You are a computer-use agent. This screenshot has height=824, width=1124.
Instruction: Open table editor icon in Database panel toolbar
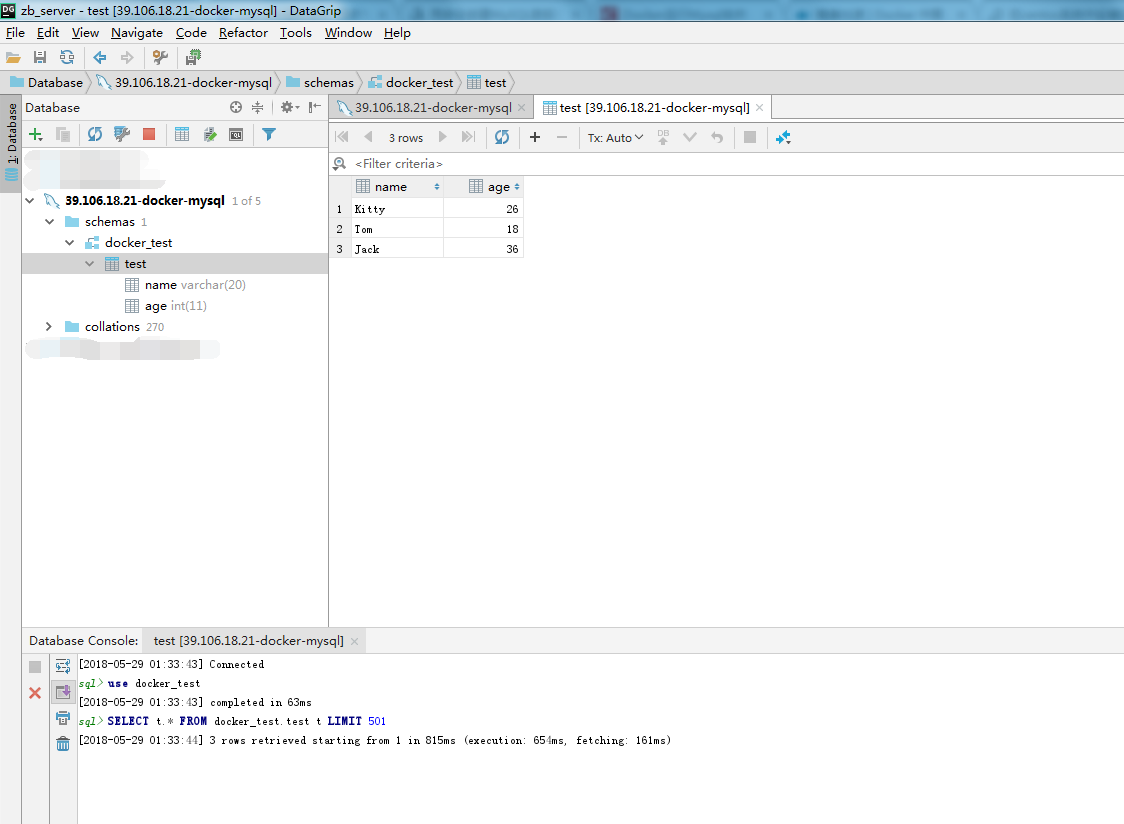[x=182, y=134]
